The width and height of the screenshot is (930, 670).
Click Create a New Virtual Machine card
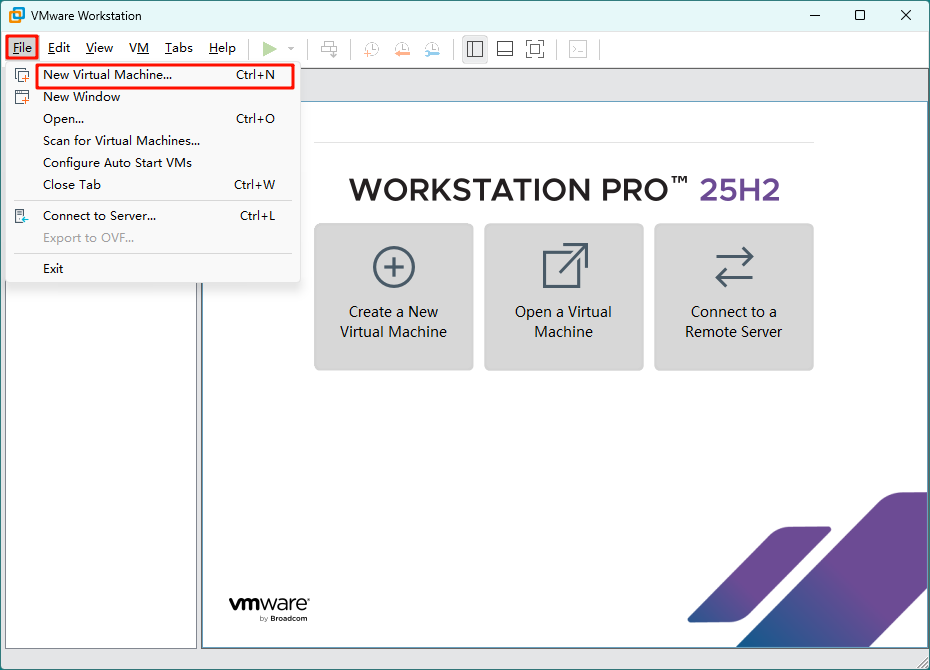click(394, 296)
